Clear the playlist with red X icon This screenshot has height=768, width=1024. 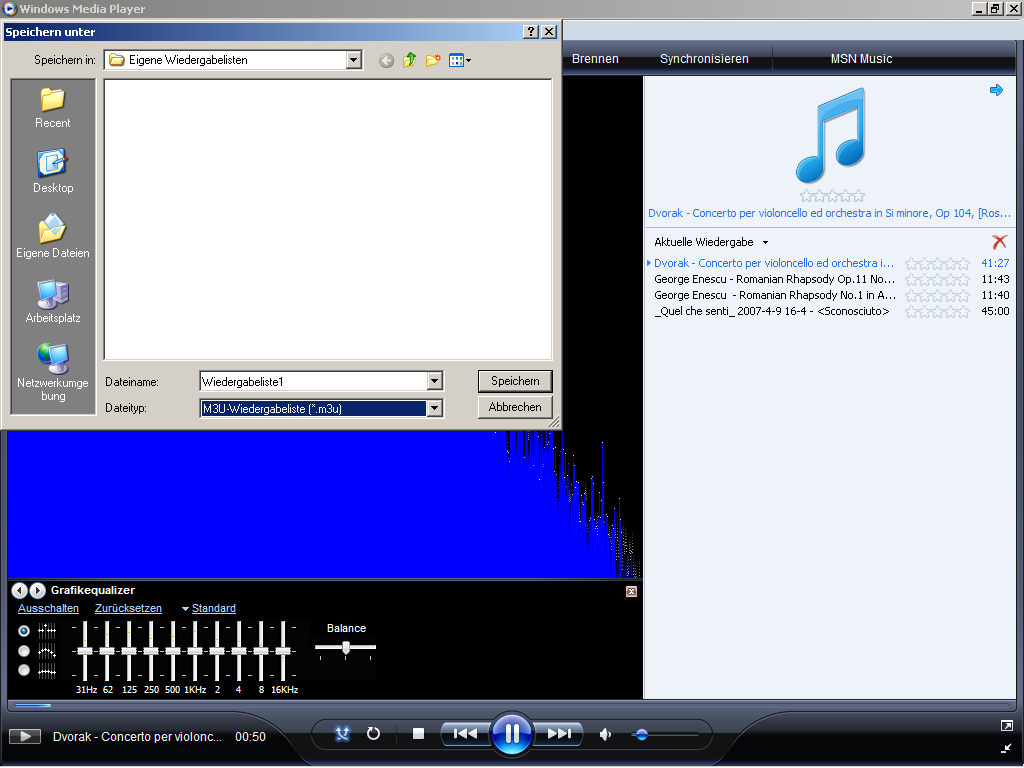tap(999, 242)
